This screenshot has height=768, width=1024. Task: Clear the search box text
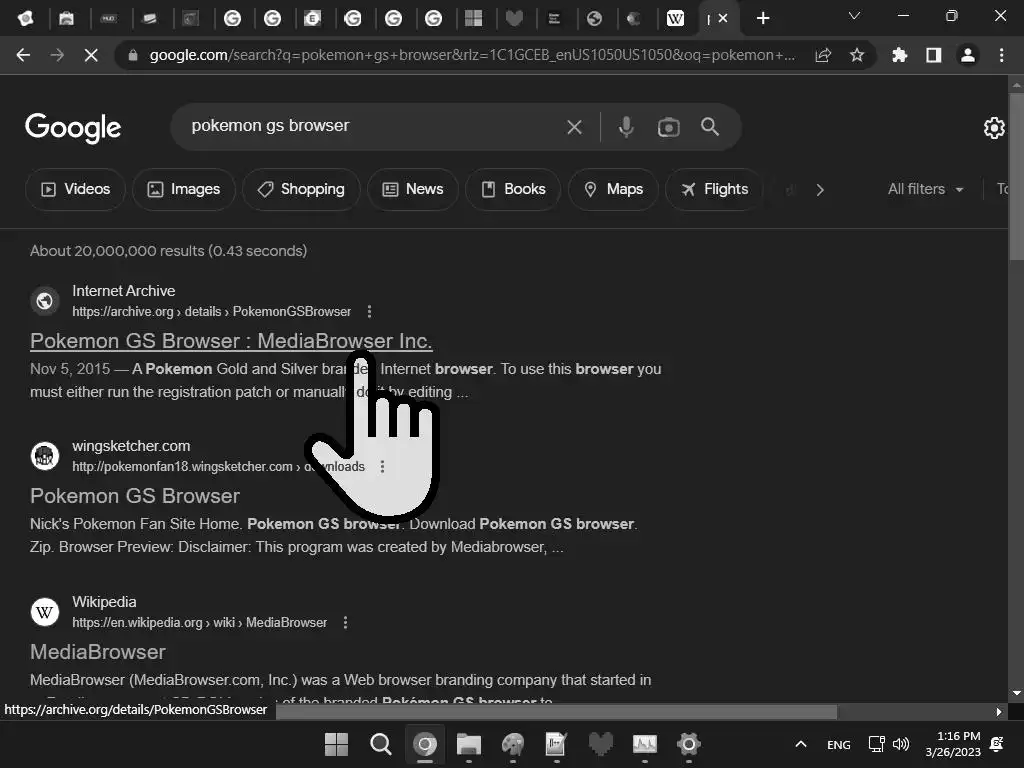[x=574, y=127]
